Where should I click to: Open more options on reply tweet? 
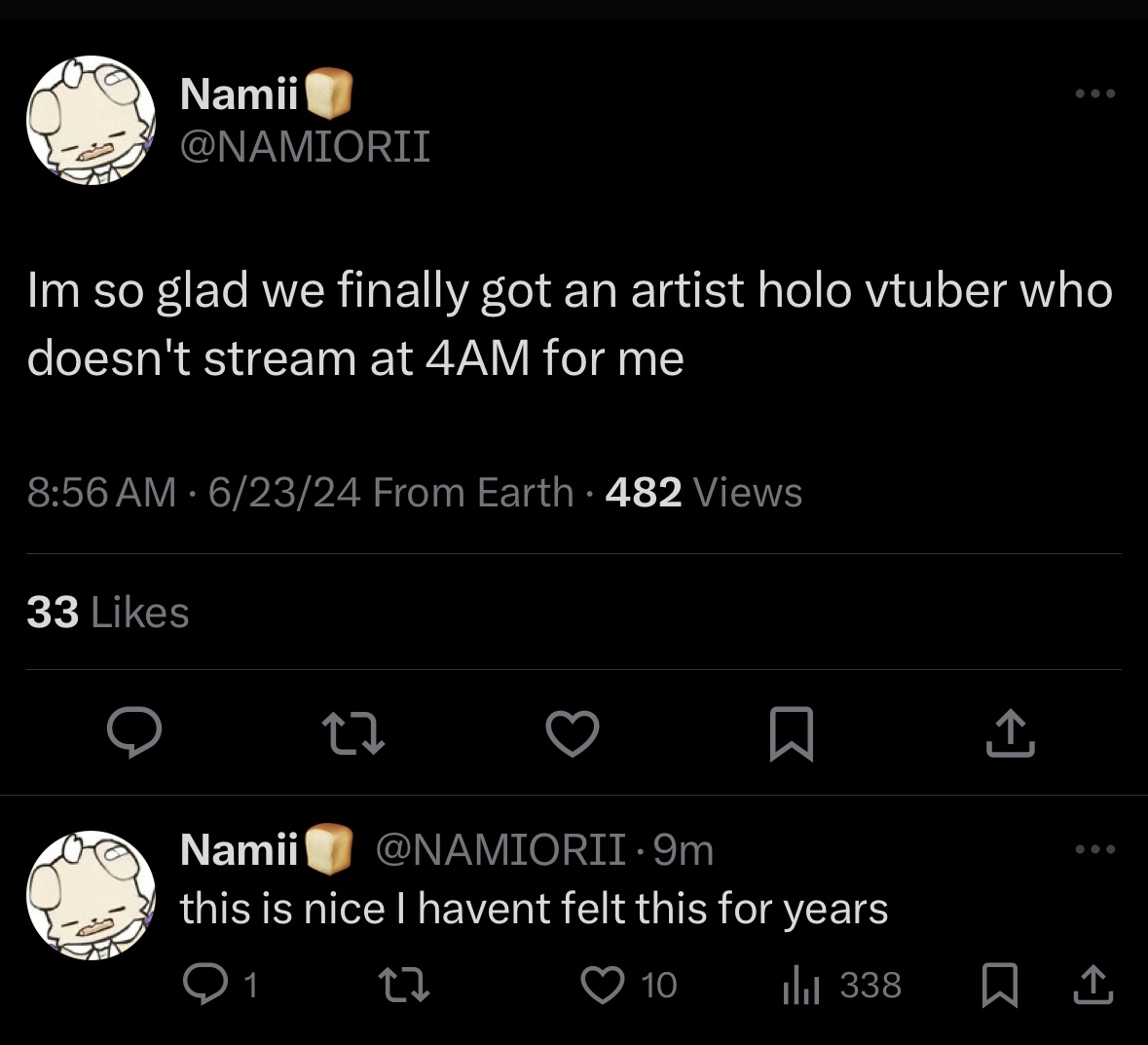point(1095,849)
